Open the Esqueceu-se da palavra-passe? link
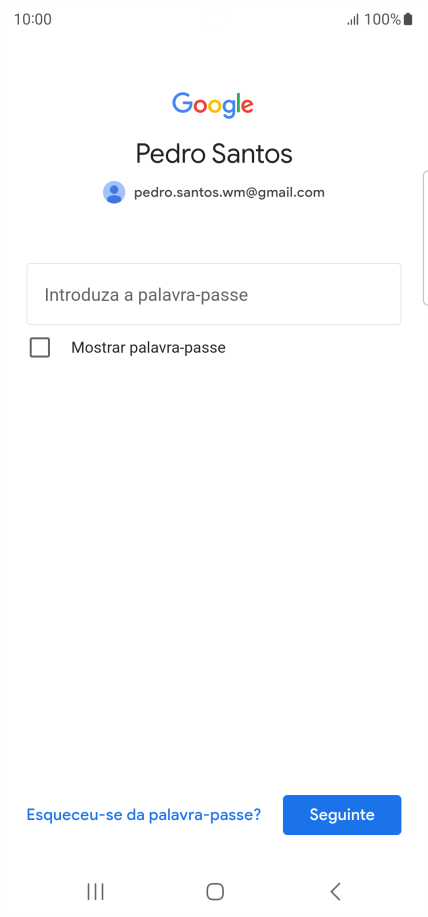This screenshot has height=917, width=428. (x=144, y=815)
